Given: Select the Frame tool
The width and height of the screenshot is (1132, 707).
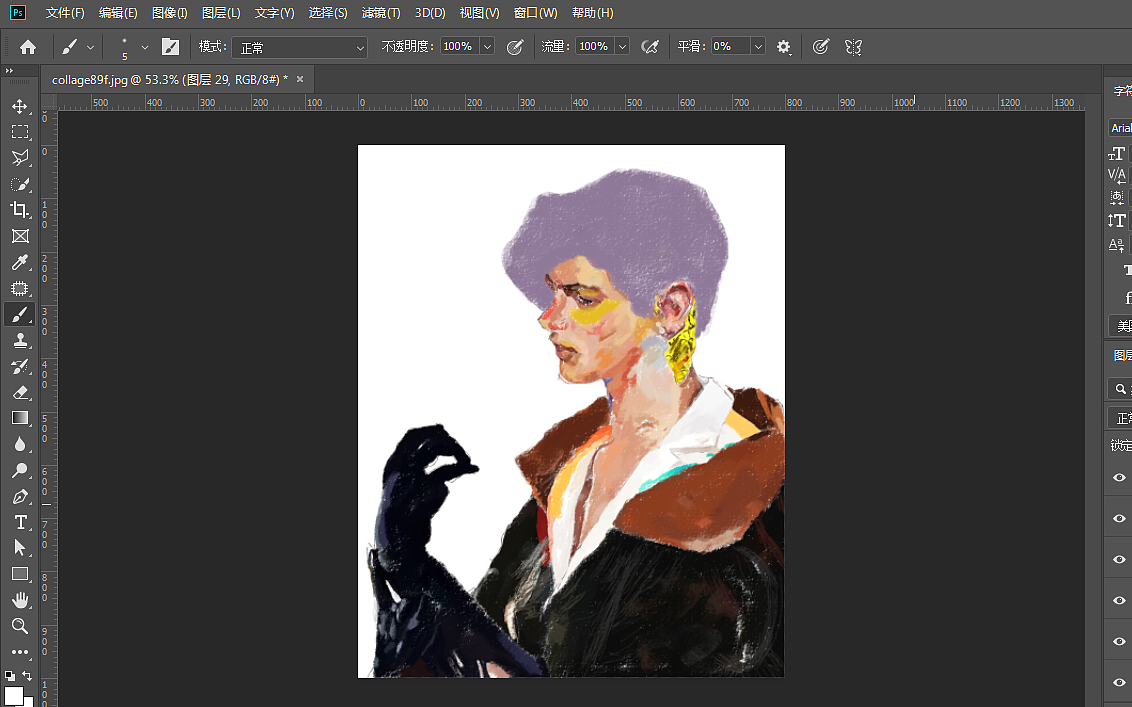Looking at the screenshot, I should tap(19, 236).
